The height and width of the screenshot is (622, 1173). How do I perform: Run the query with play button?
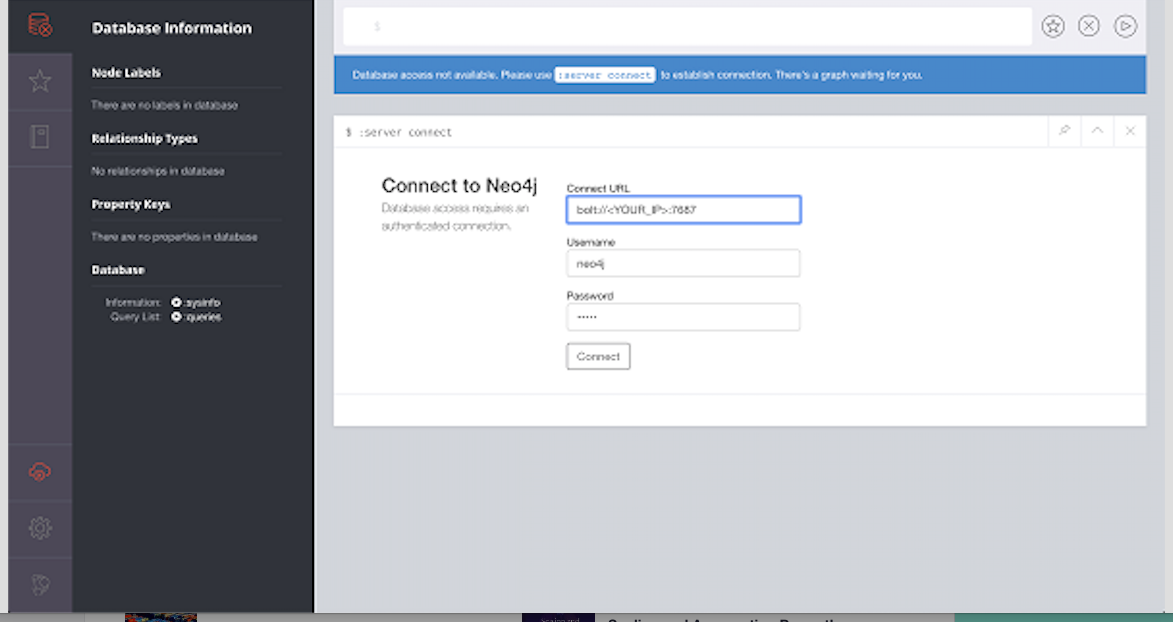[1125, 27]
